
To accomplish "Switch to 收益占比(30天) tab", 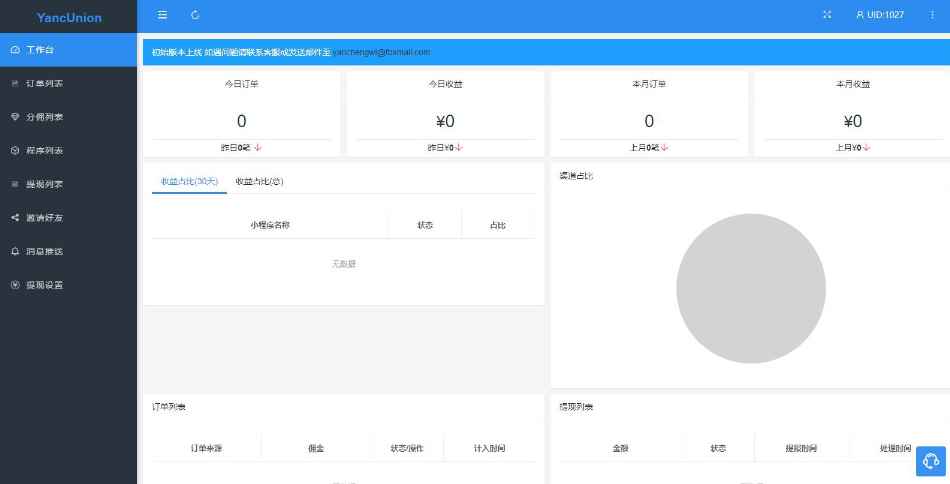I will tap(189, 181).
